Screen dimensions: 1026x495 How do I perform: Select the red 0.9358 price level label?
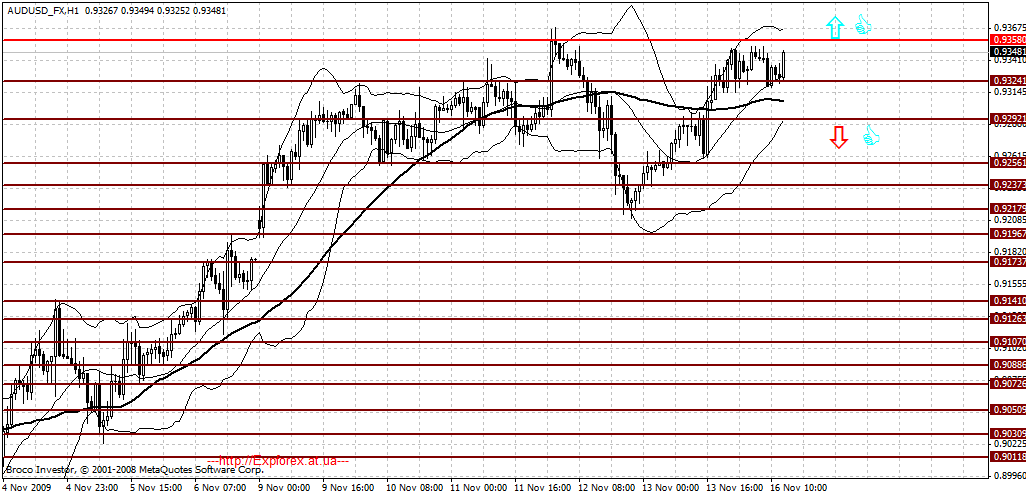coord(1008,40)
